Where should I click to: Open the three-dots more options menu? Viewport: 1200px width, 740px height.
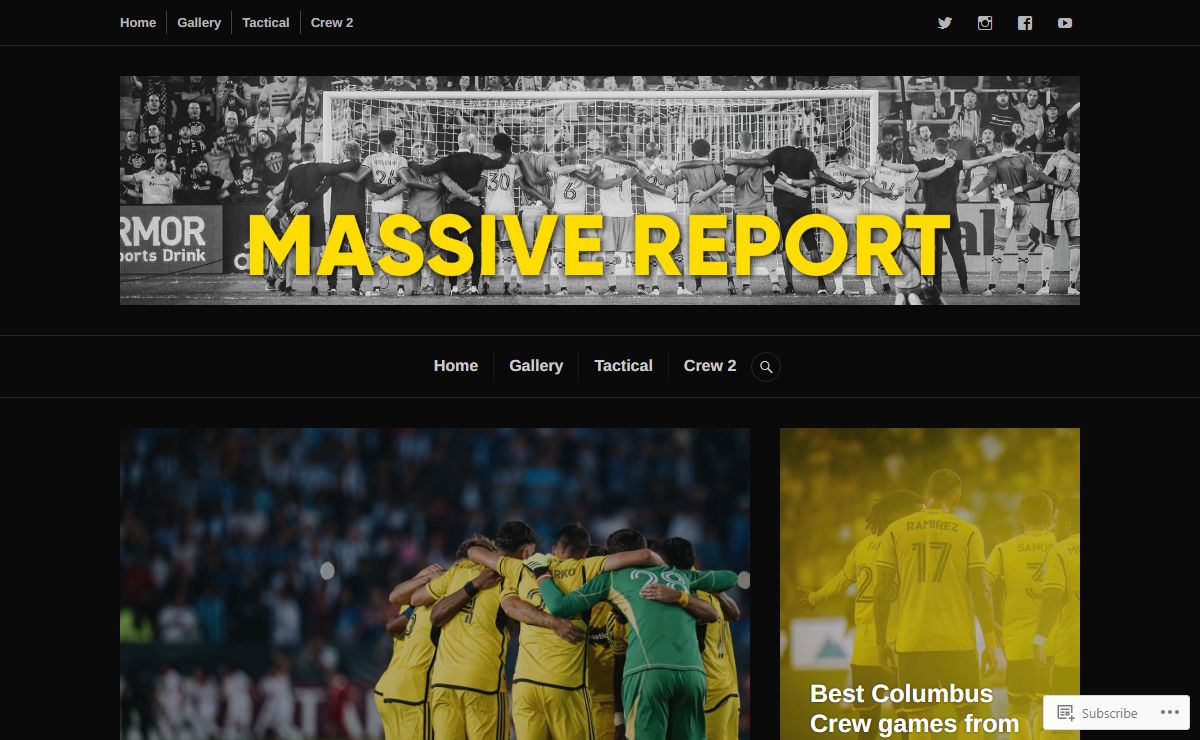pos(1170,713)
